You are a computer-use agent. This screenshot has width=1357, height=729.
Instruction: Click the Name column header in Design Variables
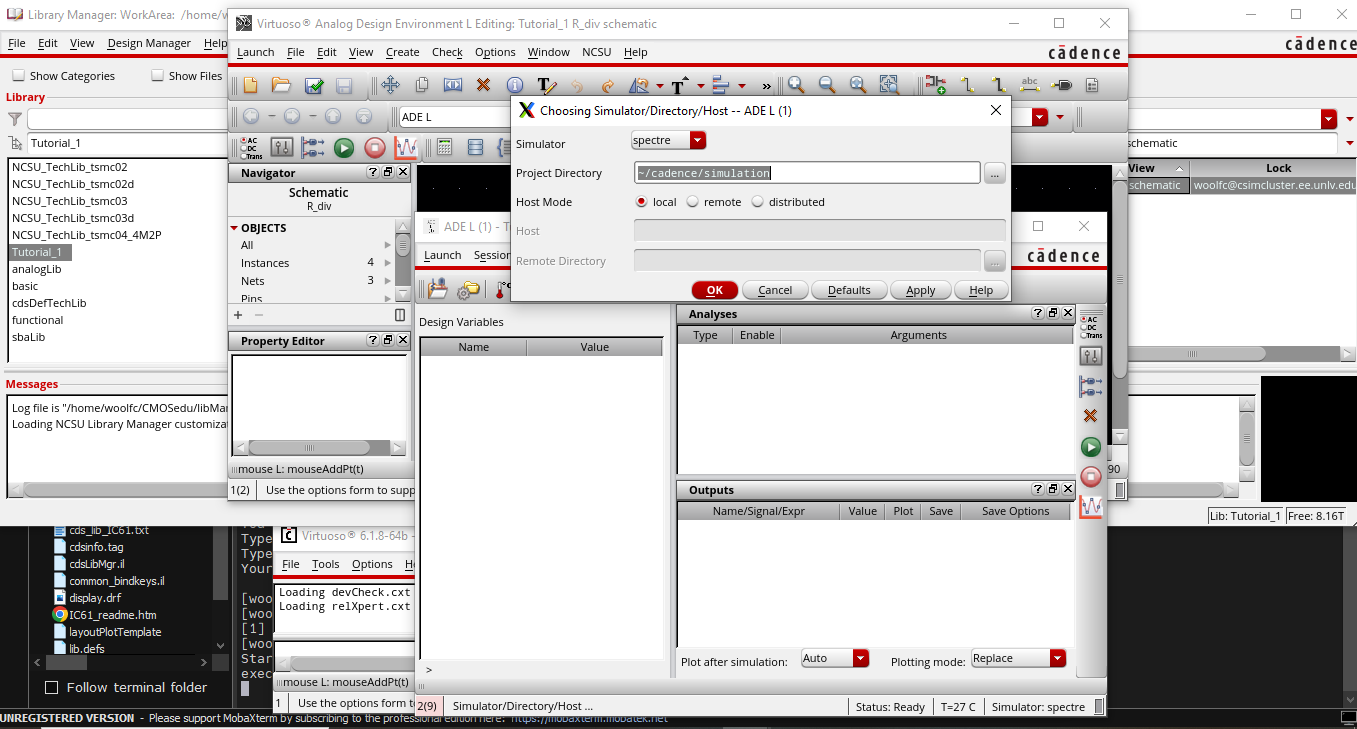click(x=473, y=347)
